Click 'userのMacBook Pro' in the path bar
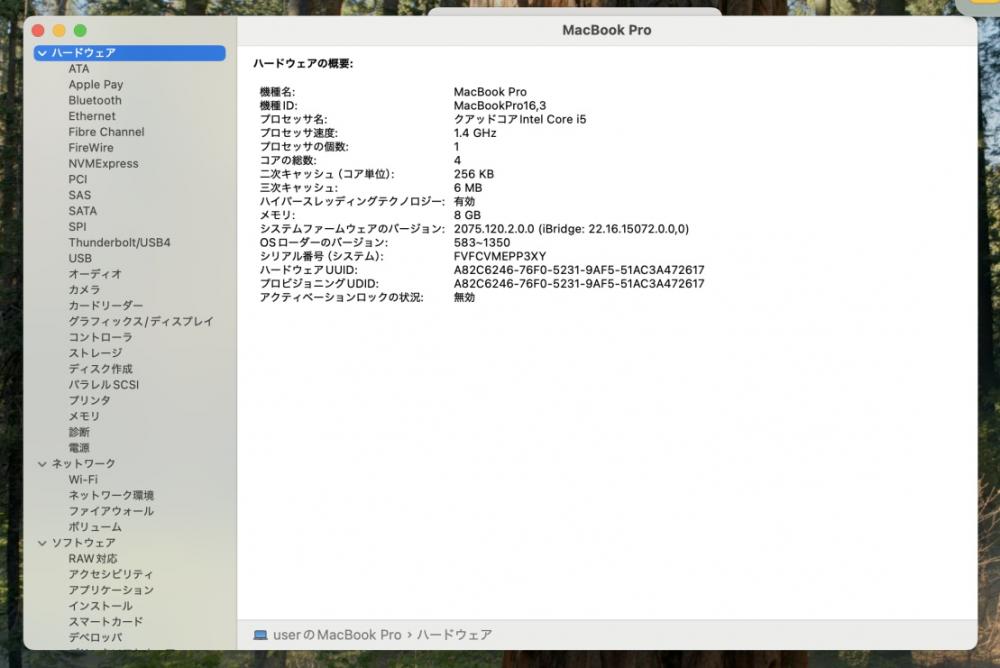Image resolution: width=1000 pixels, height=668 pixels. coord(337,635)
